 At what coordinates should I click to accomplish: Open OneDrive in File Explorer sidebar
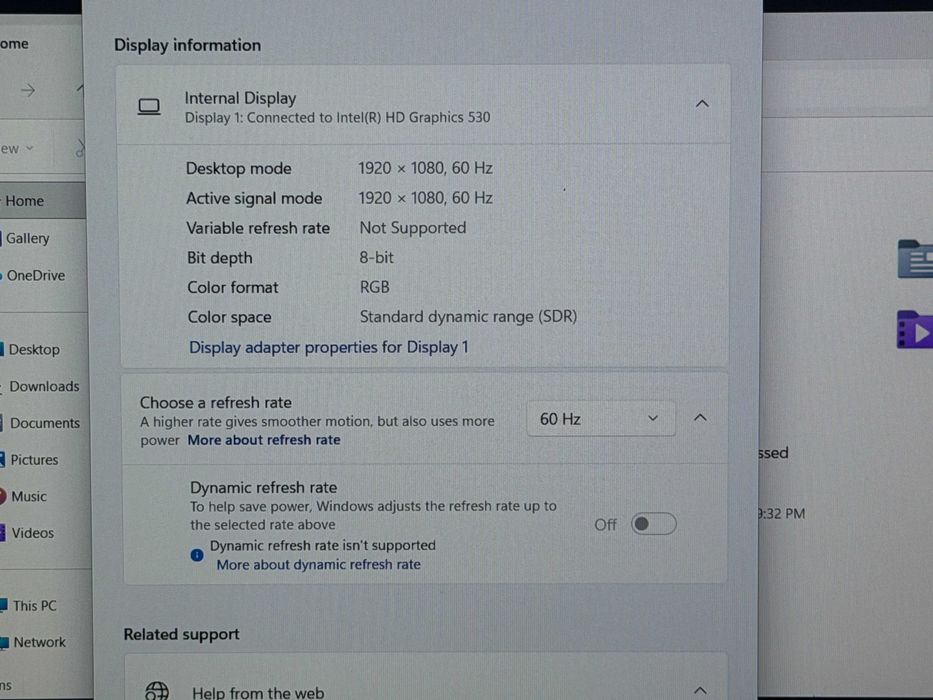tap(35, 276)
